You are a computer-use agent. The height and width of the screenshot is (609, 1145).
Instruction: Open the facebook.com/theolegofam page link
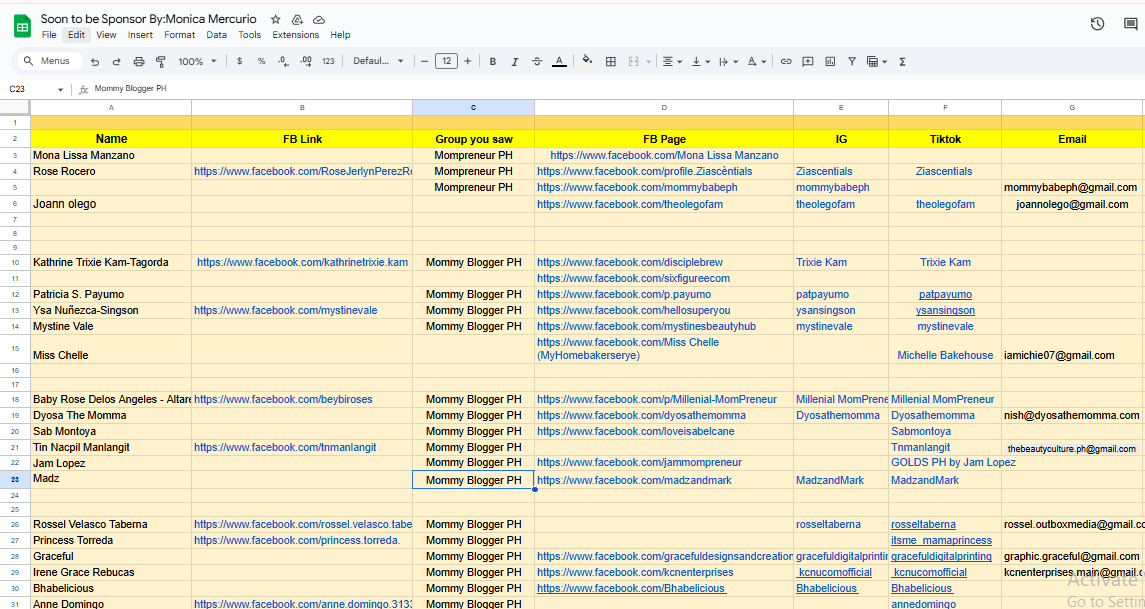[629, 204]
